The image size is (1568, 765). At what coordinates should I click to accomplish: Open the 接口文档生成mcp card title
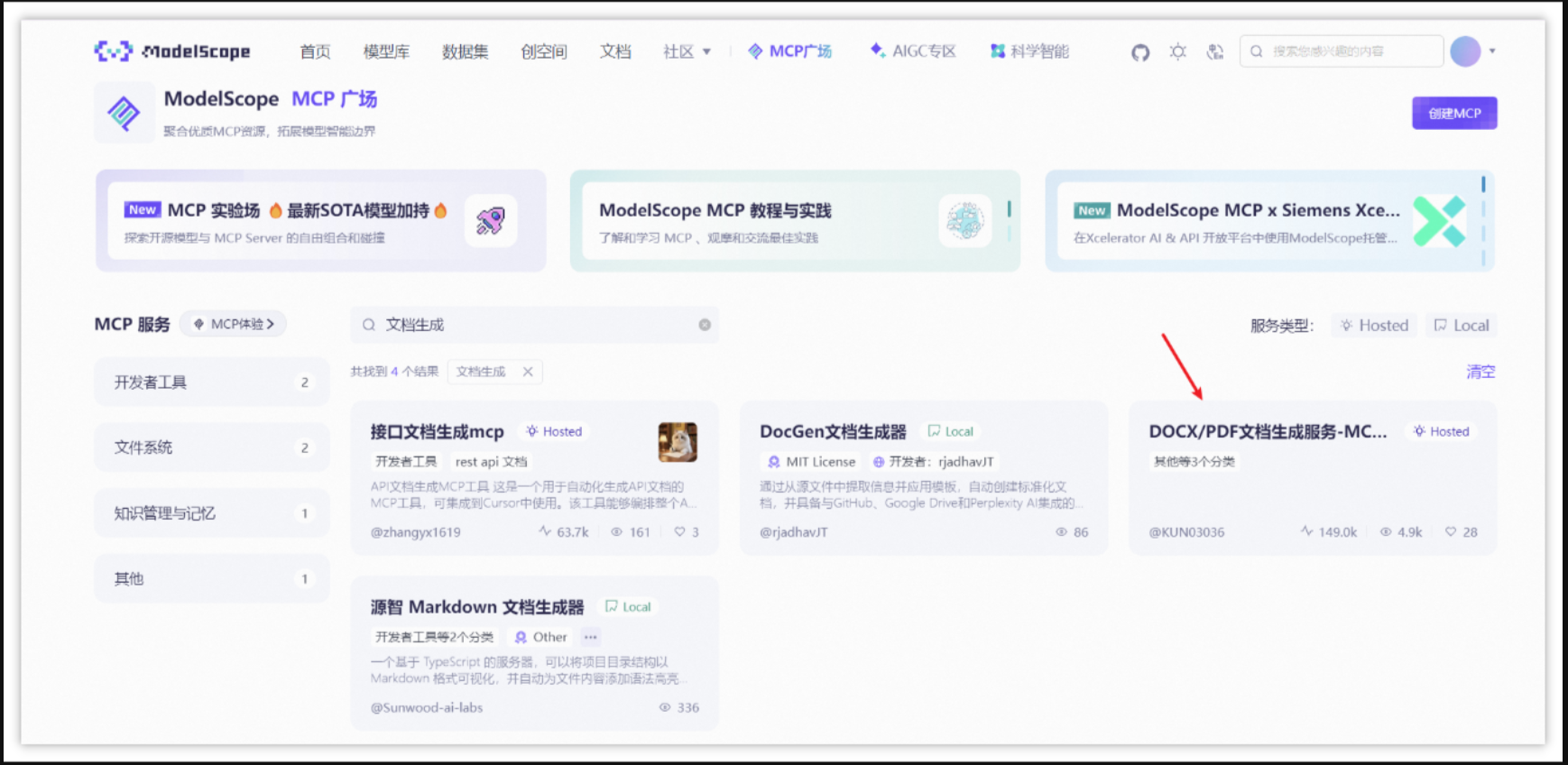(x=437, y=432)
